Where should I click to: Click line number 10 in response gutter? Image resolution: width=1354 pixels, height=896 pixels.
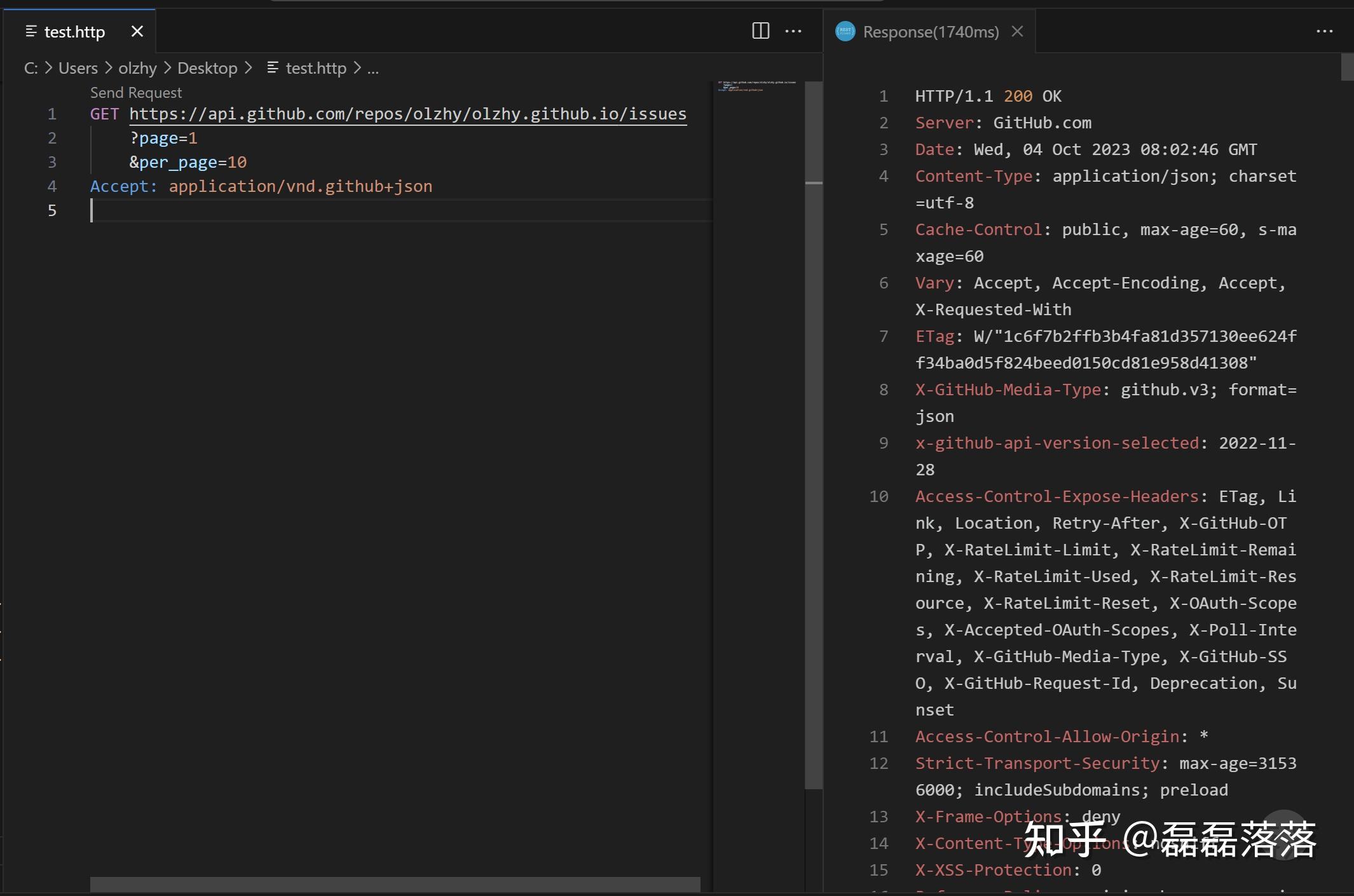pos(879,496)
